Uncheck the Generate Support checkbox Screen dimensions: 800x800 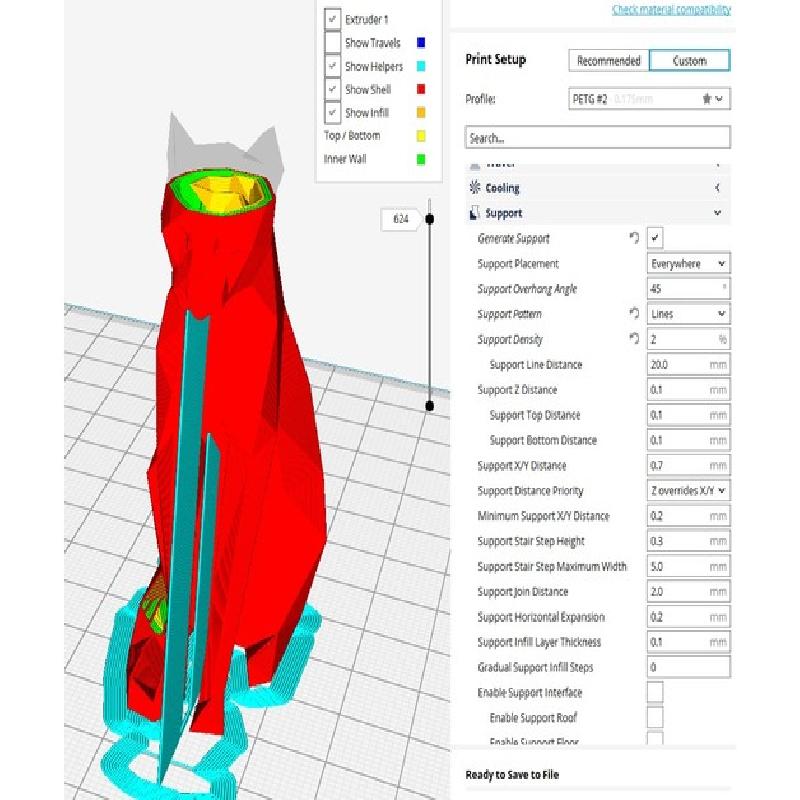click(x=655, y=238)
